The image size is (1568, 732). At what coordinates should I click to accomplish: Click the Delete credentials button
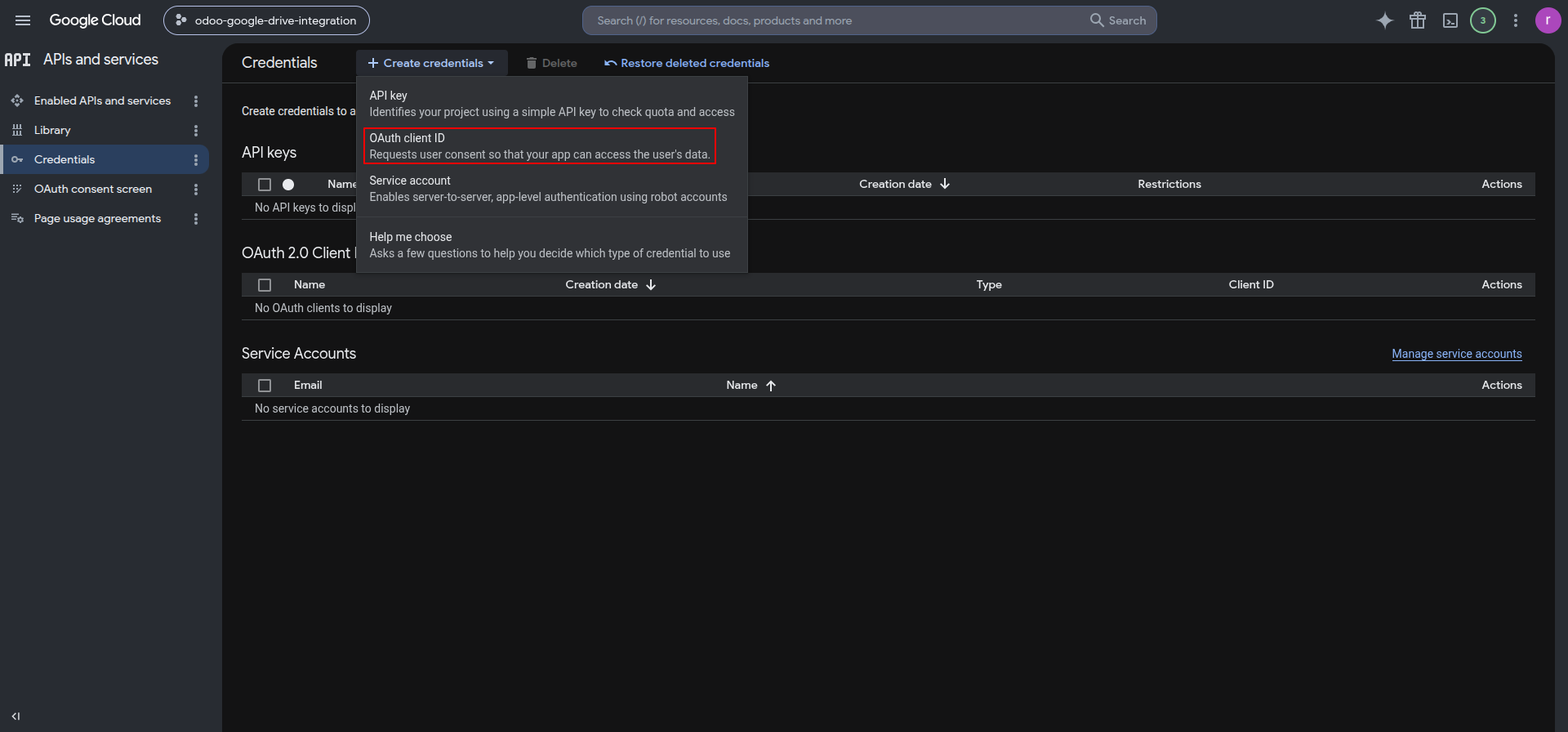552,63
